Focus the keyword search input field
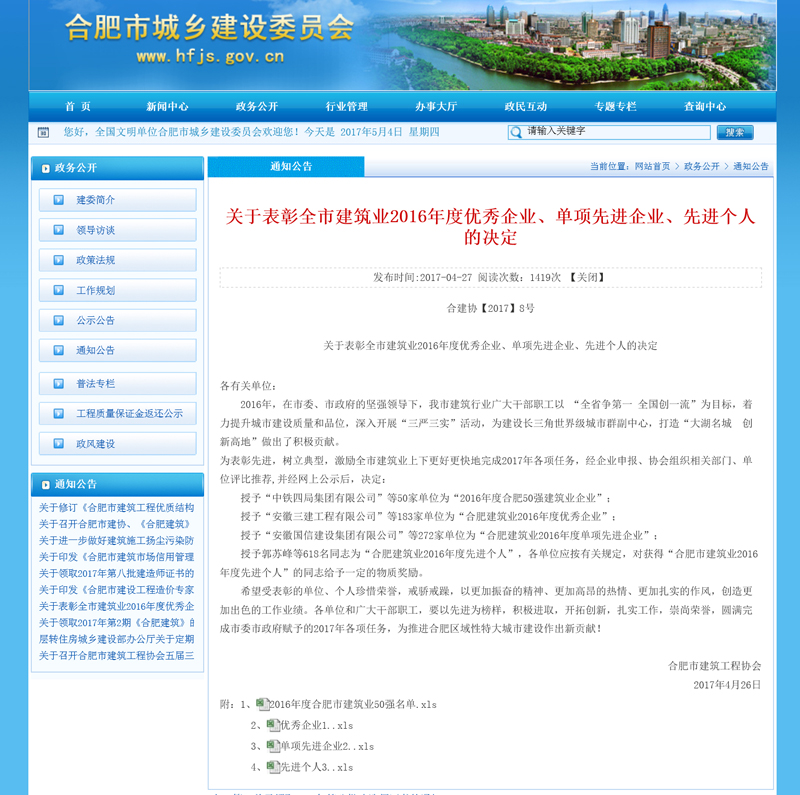This screenshot has width=800, height=795. [615, 132]
